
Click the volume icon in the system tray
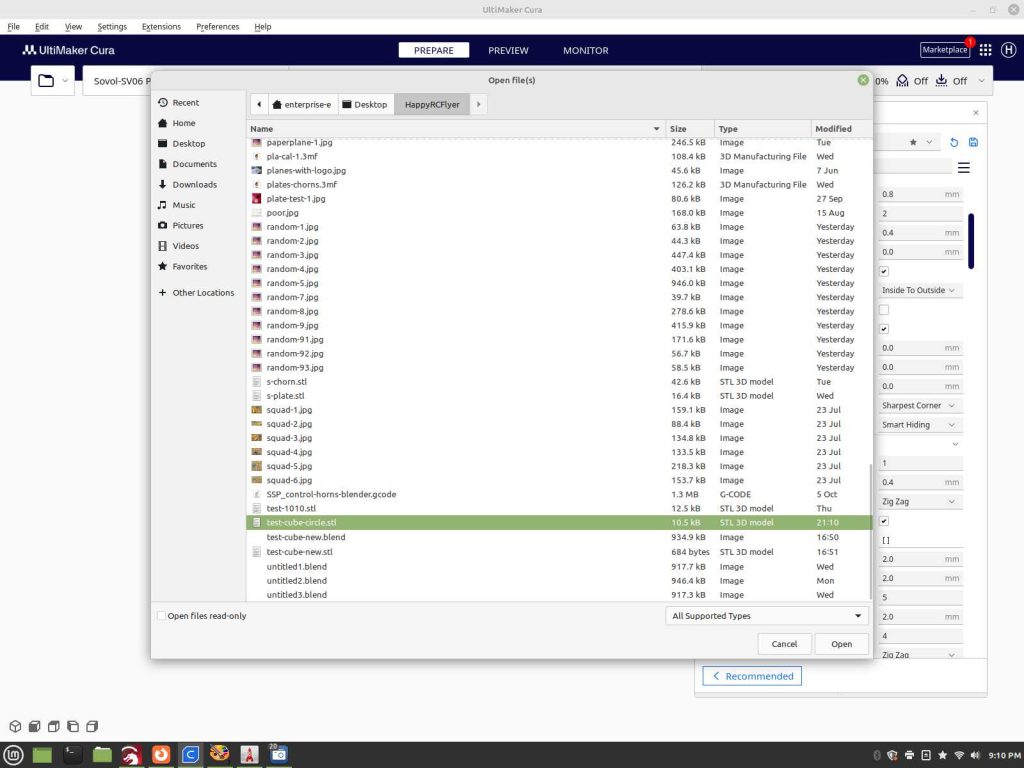tap(975, 756)
